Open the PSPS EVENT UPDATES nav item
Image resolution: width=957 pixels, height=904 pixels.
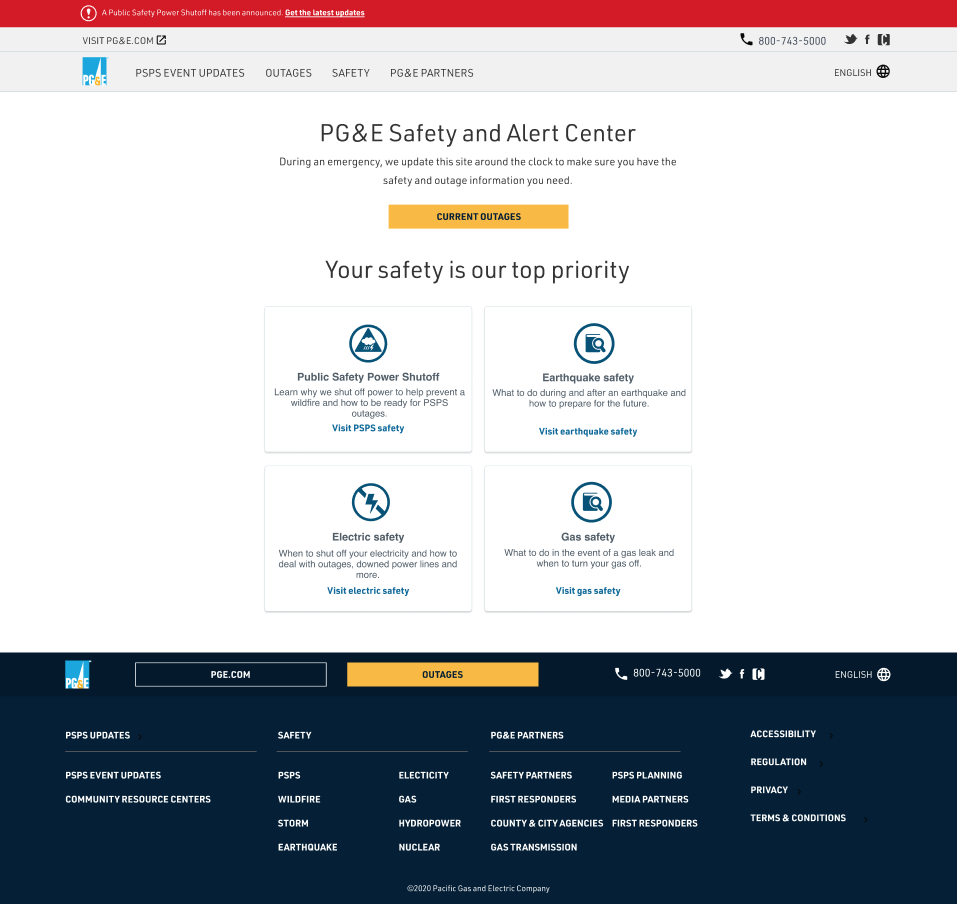[x=190, y=73]
